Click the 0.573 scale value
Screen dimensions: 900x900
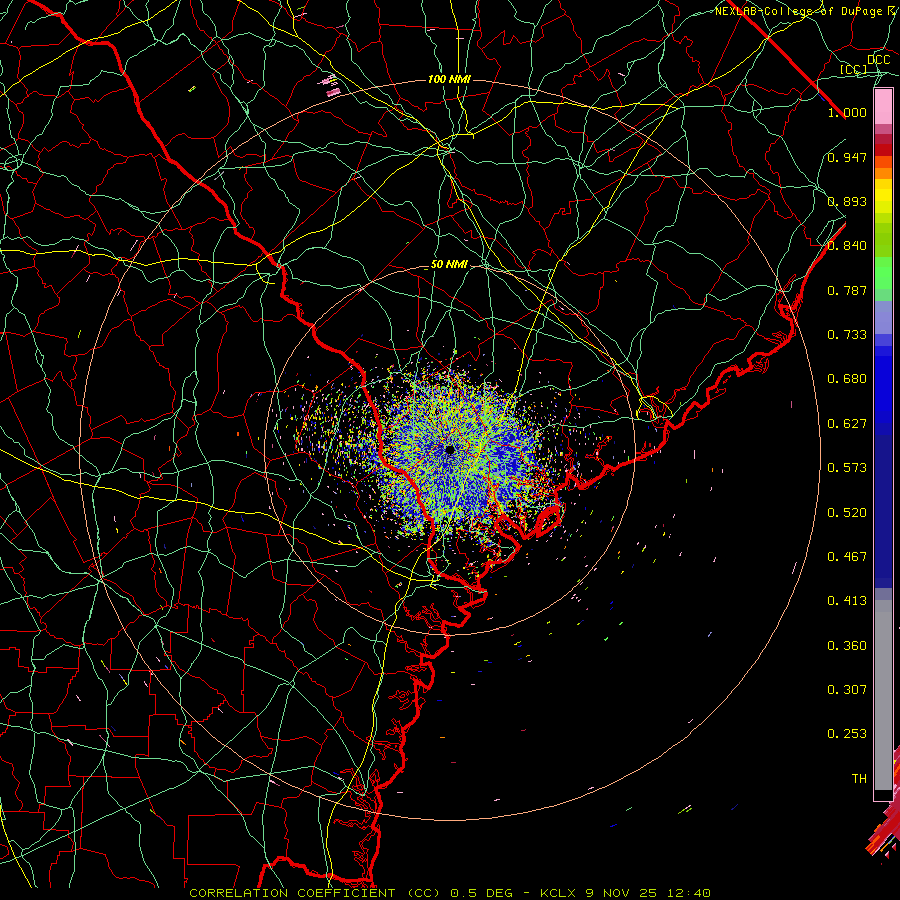click(847, 468)
